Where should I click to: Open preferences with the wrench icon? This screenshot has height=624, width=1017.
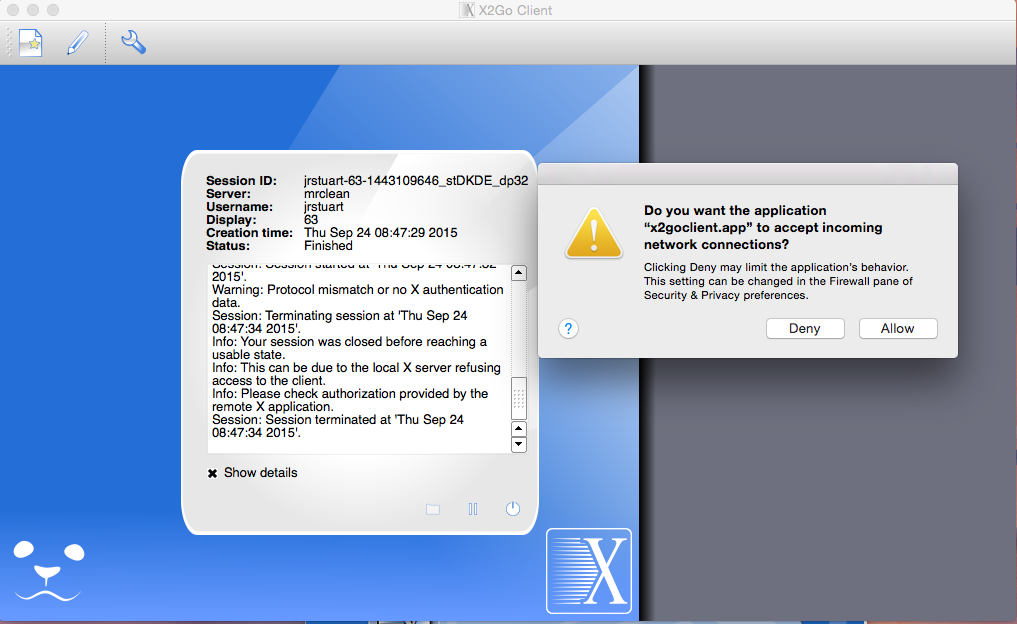point(133,42)
